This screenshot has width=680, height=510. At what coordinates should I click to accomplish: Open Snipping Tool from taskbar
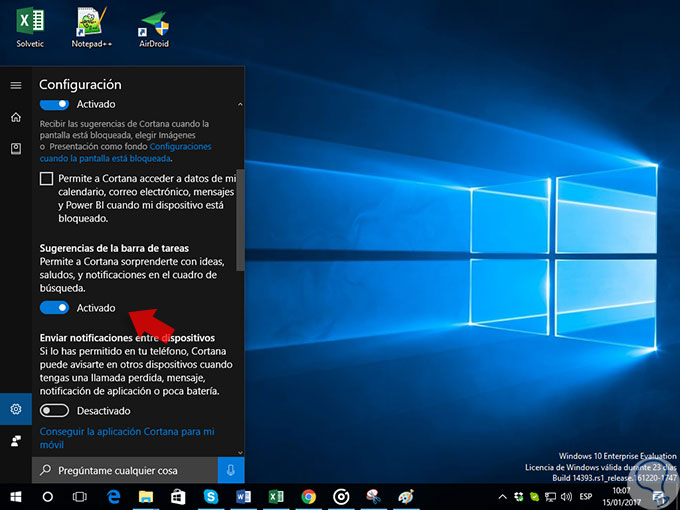[x=373, y=497]
